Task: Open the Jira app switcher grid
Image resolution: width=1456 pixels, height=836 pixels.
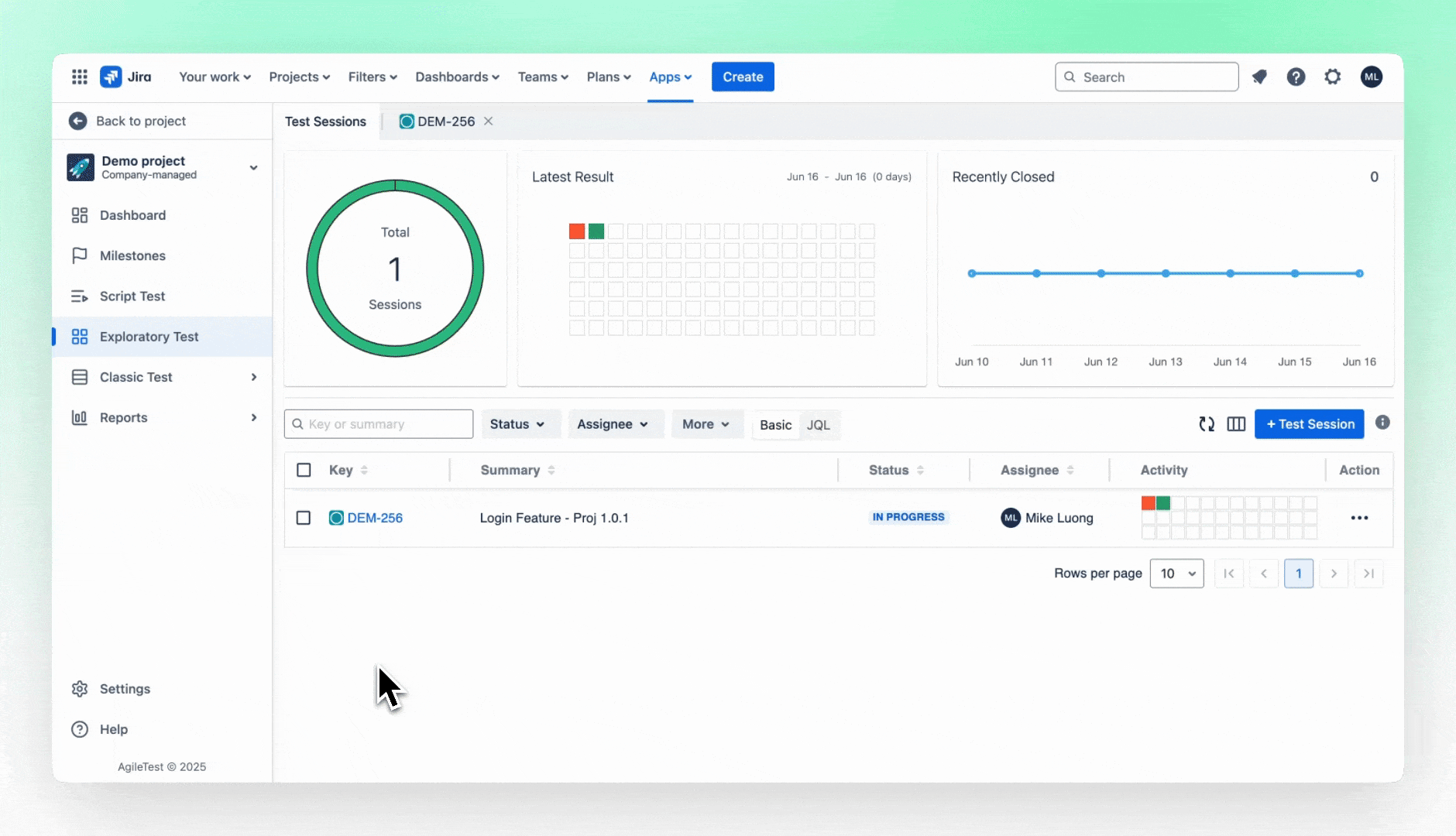Action: (x=79, y=77)
